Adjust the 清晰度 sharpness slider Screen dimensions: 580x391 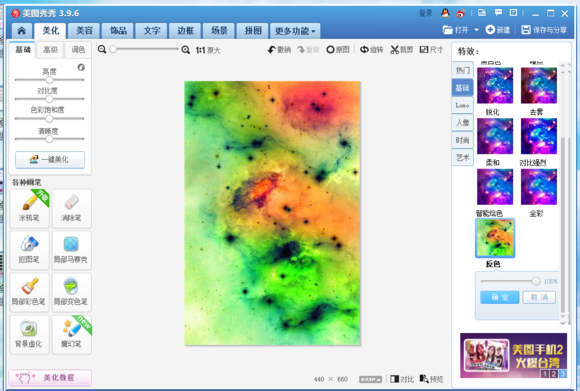click(x=50, y=139)
